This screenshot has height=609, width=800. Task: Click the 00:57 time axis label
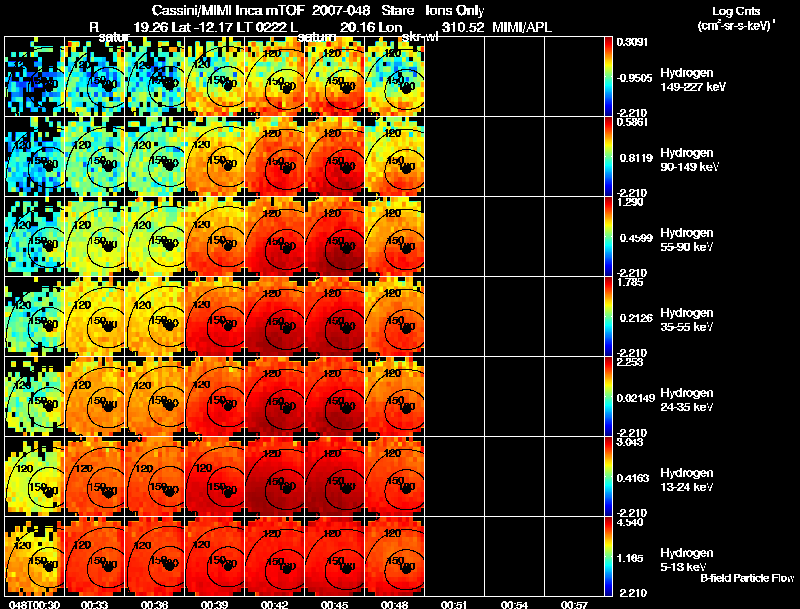574,605
